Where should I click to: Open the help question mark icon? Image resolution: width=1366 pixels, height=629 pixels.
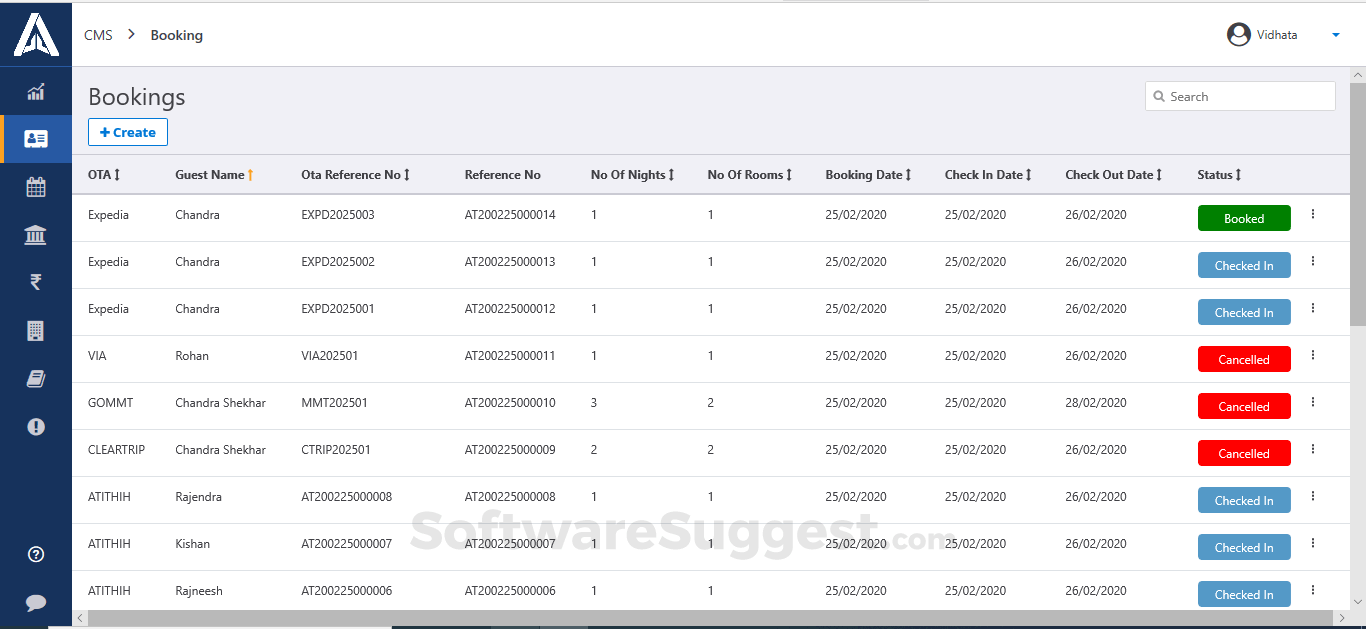click(36, 554)
